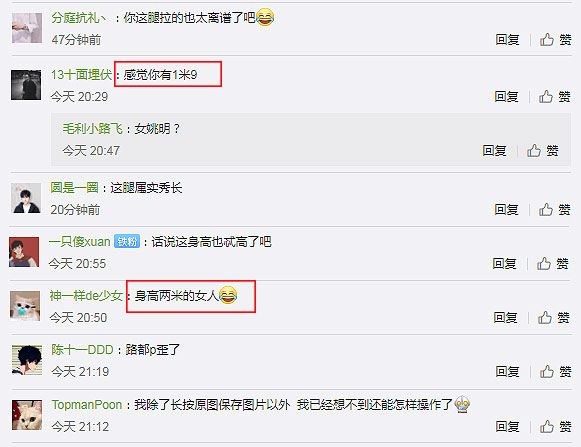The image size is (581, 447).
Task: Reply to TopmanPoon's comment
Action: click(507, 427)
